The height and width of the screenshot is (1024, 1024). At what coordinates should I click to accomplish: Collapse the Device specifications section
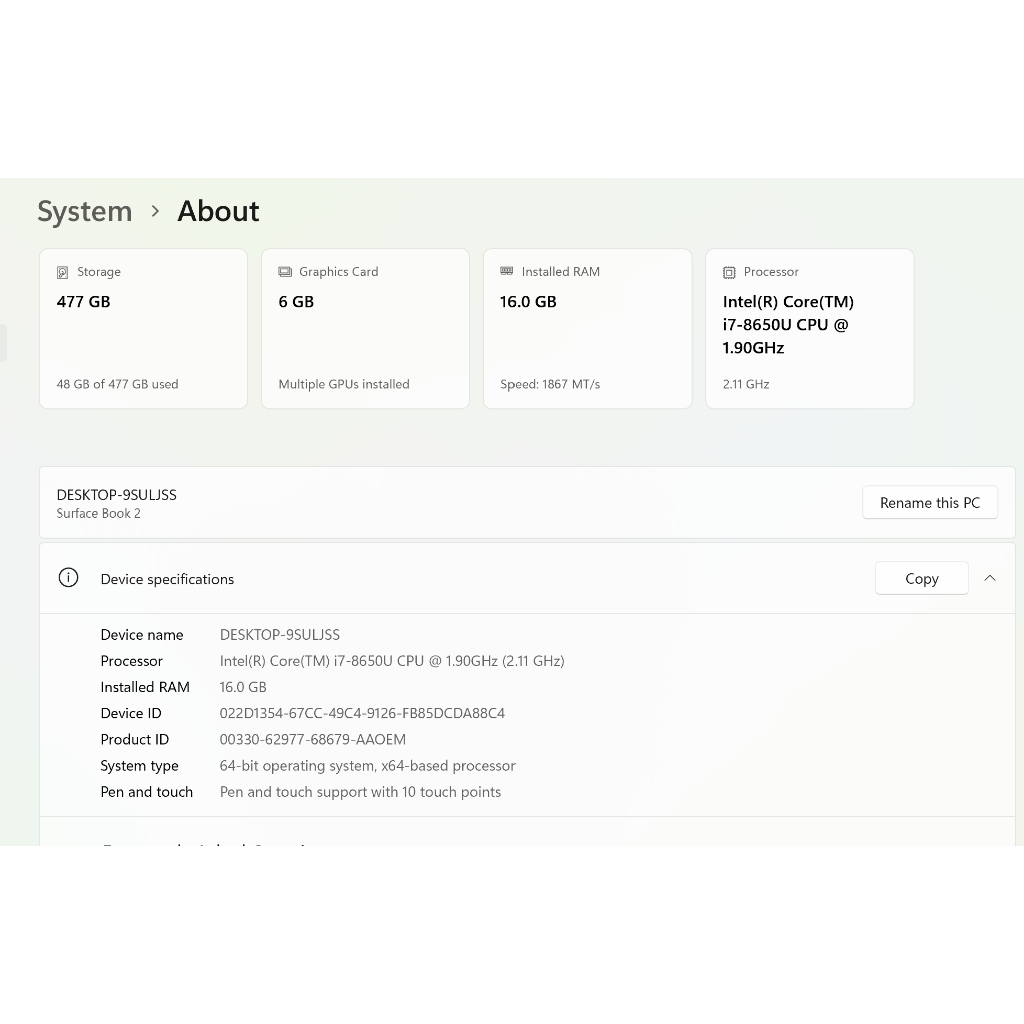pos(990,578)
